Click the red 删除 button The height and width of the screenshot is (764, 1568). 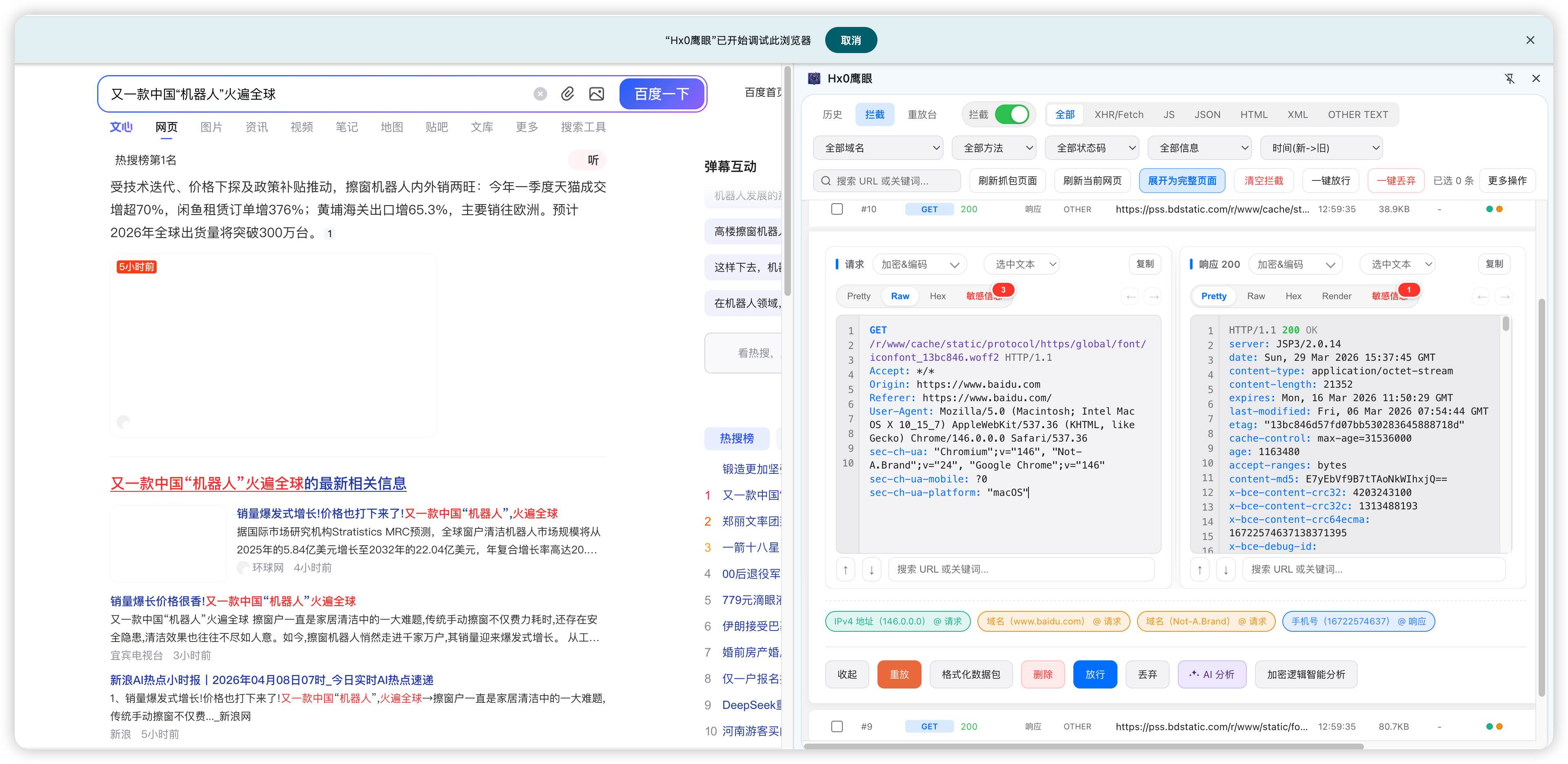[x=1043, y=675]
